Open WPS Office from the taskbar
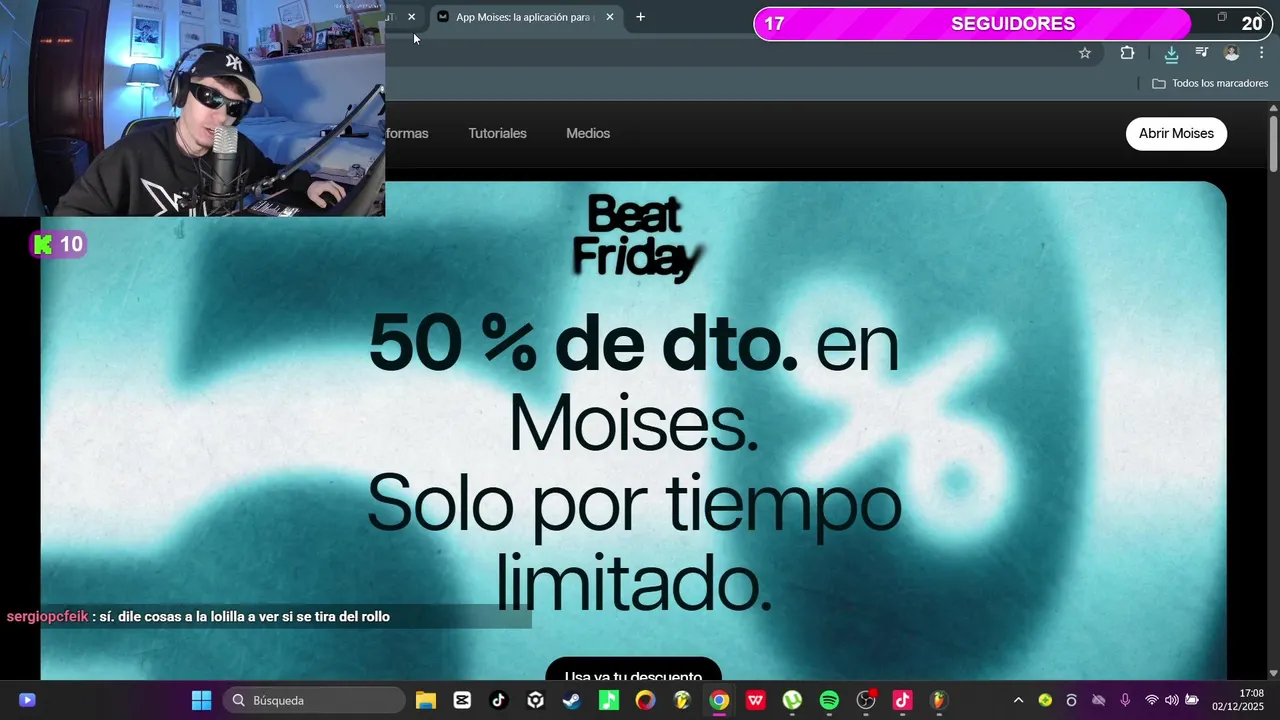The image size is (1280, 720). coord(756,700)
